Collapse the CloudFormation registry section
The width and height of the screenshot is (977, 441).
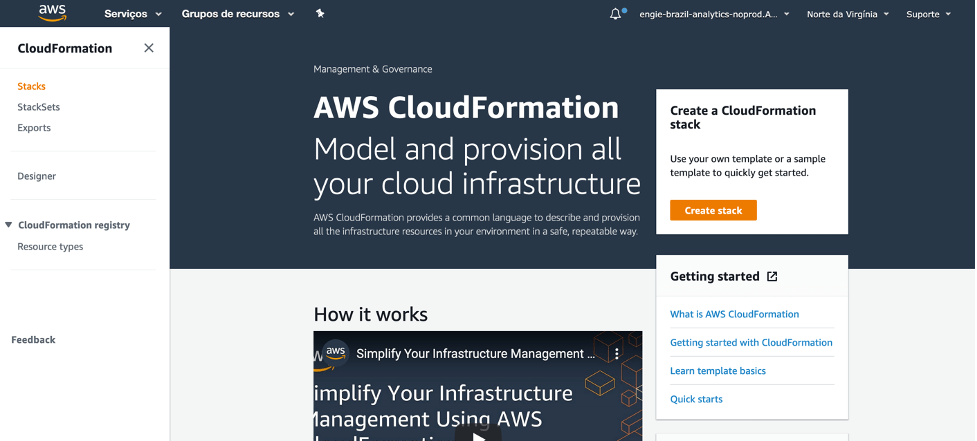click(x=8, y=225)
